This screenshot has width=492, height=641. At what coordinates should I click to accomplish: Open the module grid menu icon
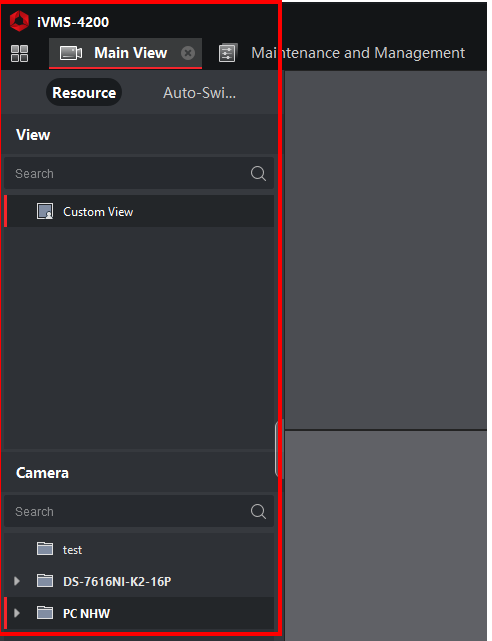(19, 53)
